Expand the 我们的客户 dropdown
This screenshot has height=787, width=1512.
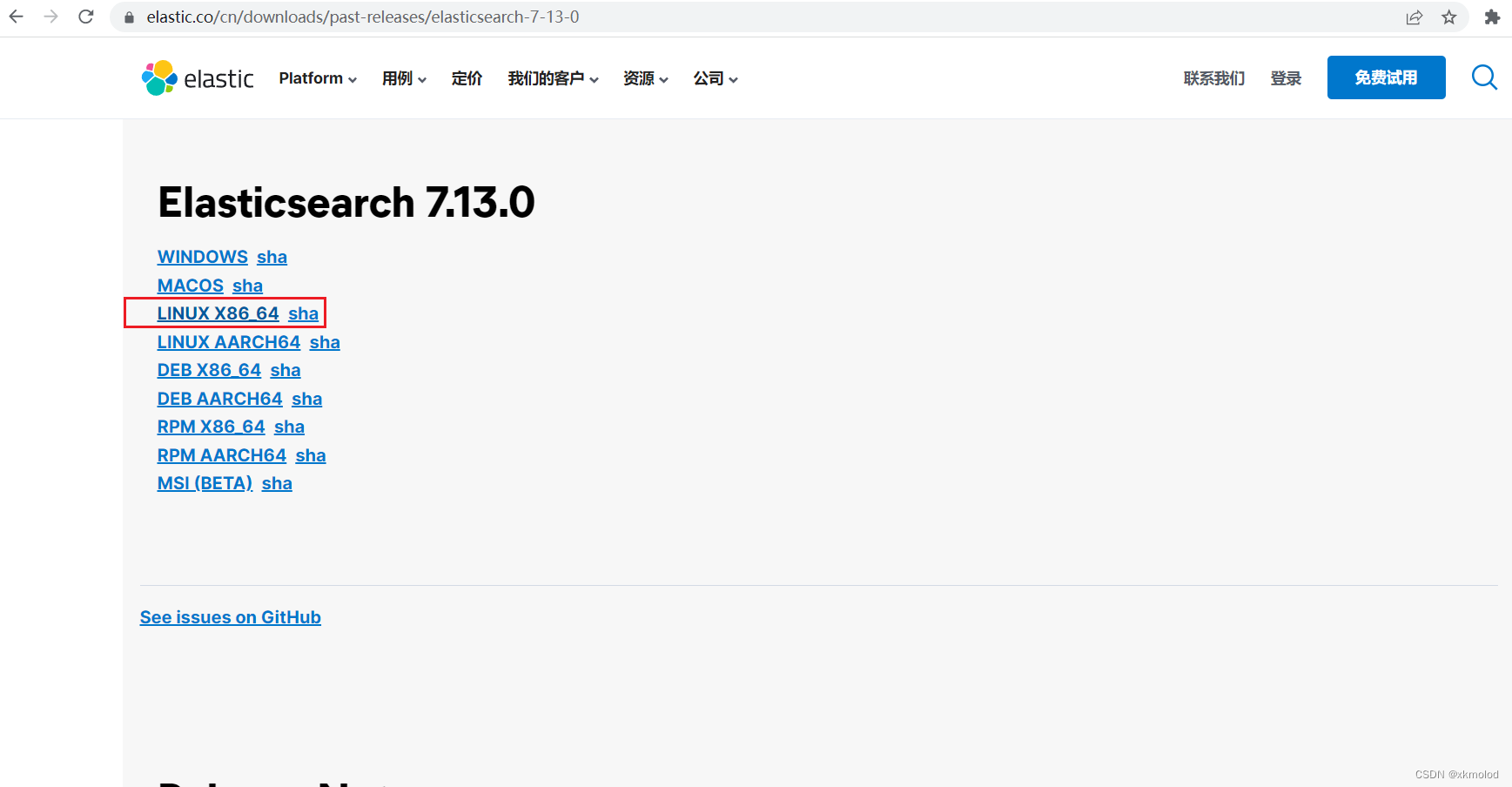pos(553,78)
